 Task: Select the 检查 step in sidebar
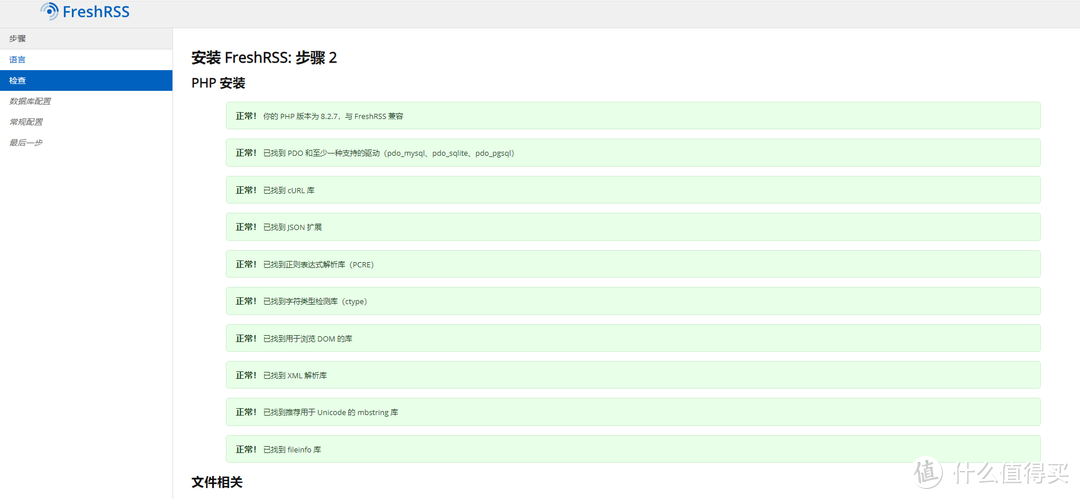(x=86, y=81)
